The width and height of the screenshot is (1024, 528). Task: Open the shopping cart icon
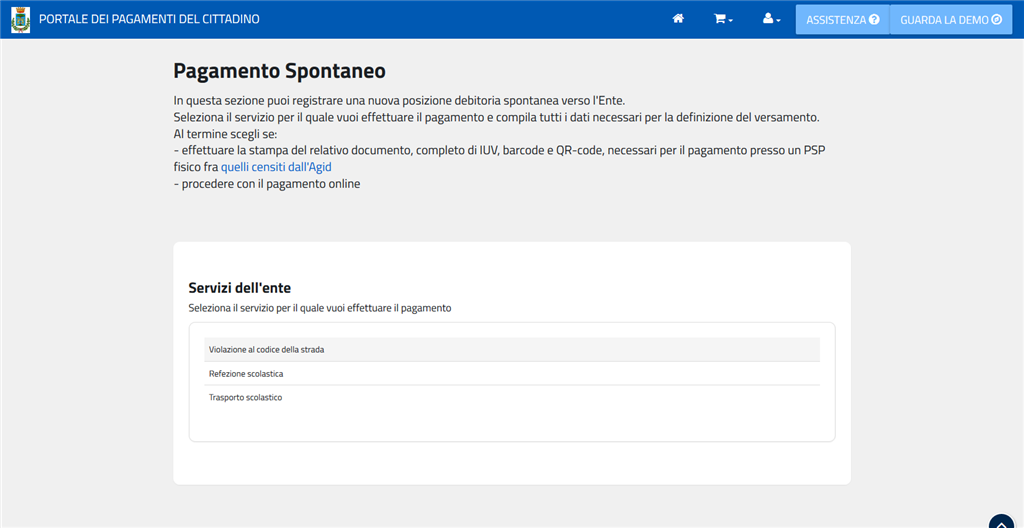click(719, 19)
